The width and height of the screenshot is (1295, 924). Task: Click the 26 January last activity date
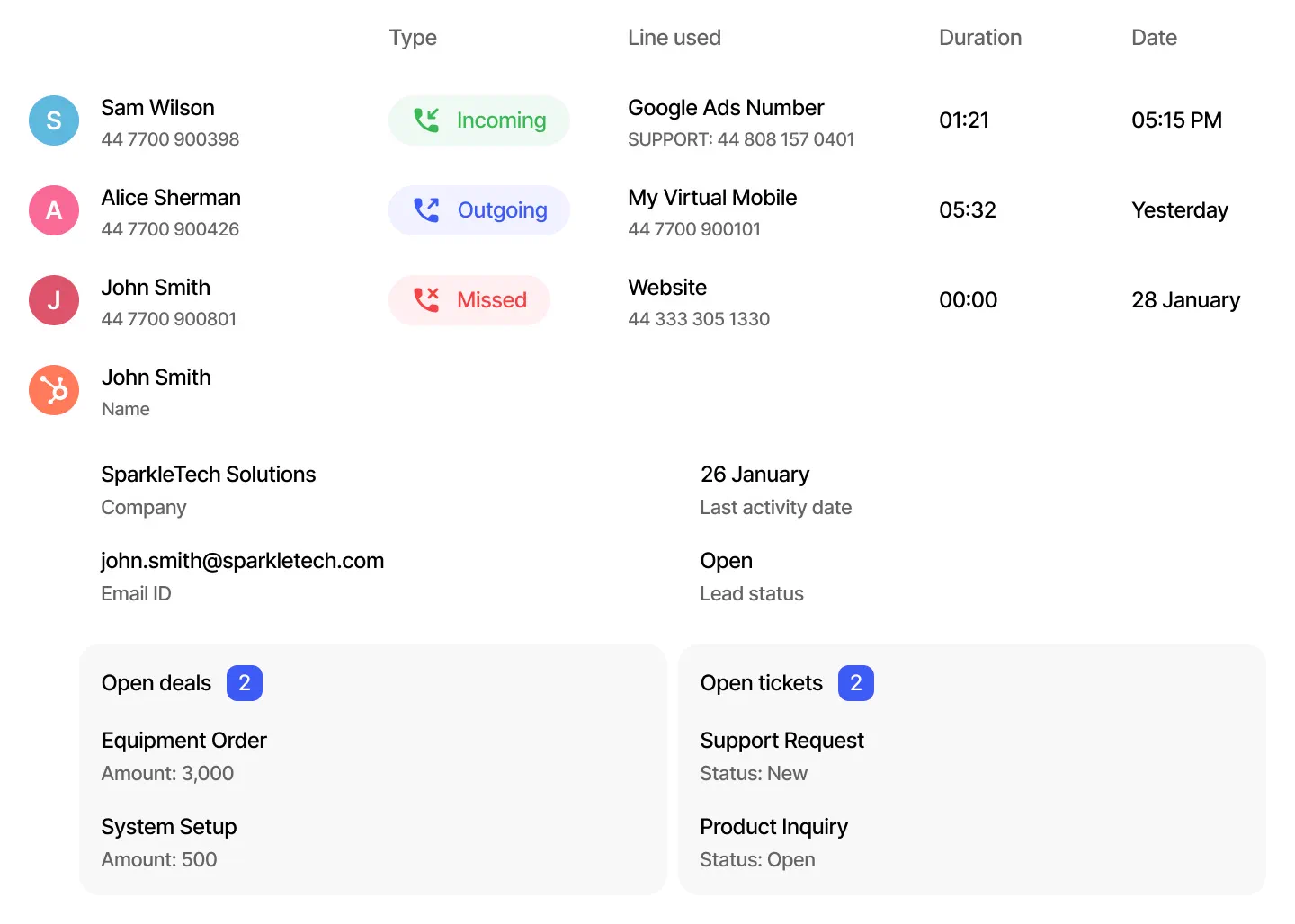(x=755, y=475)
